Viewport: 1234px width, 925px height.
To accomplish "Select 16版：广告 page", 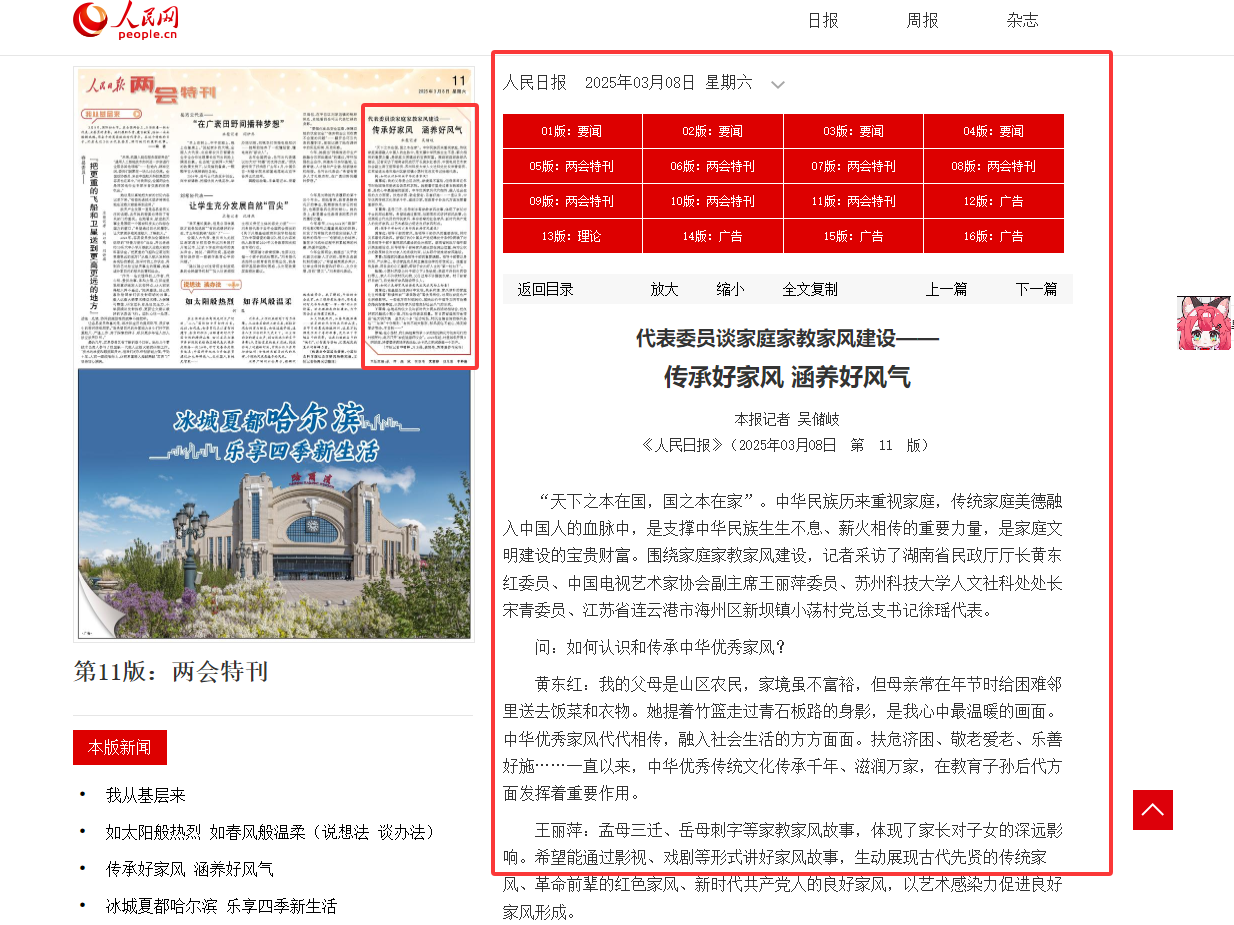I will [x=994, y=236].
